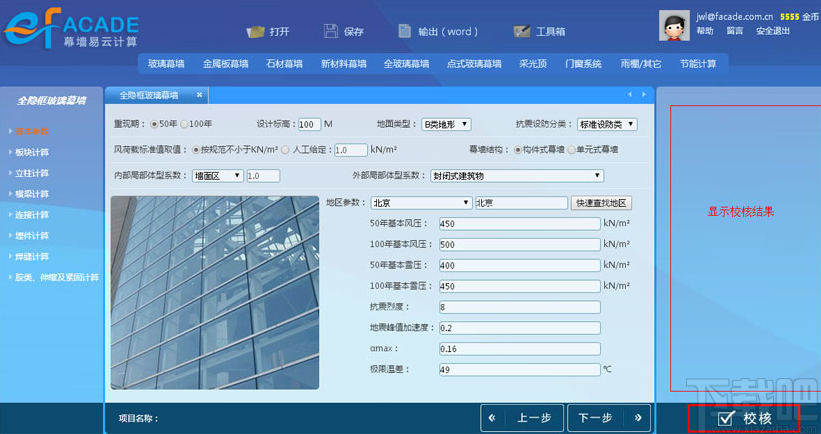Click the 人工给定 kN/m² value field
This screenshot has width=821, height=434.
[x=351, y=150]
